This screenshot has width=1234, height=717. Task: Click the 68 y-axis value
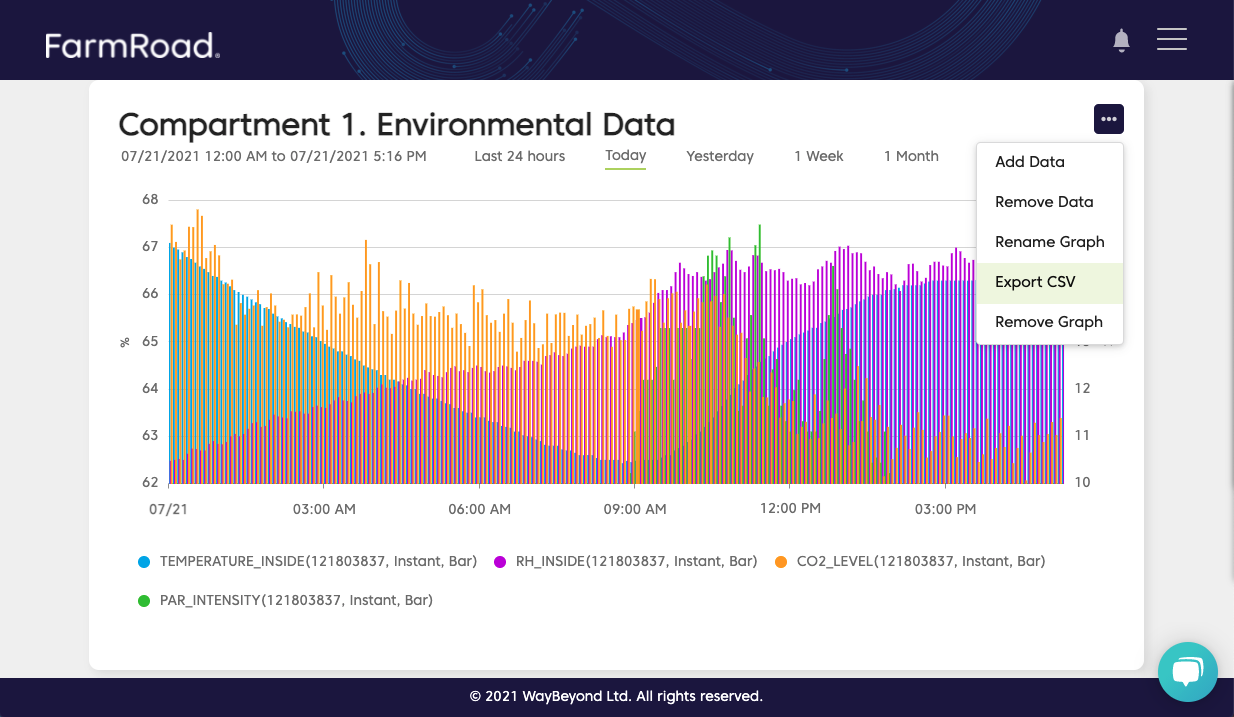click(x=150, y=199)
